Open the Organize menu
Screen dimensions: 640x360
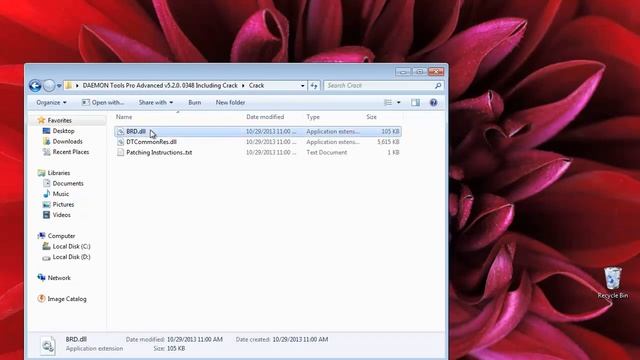[51, 102]
